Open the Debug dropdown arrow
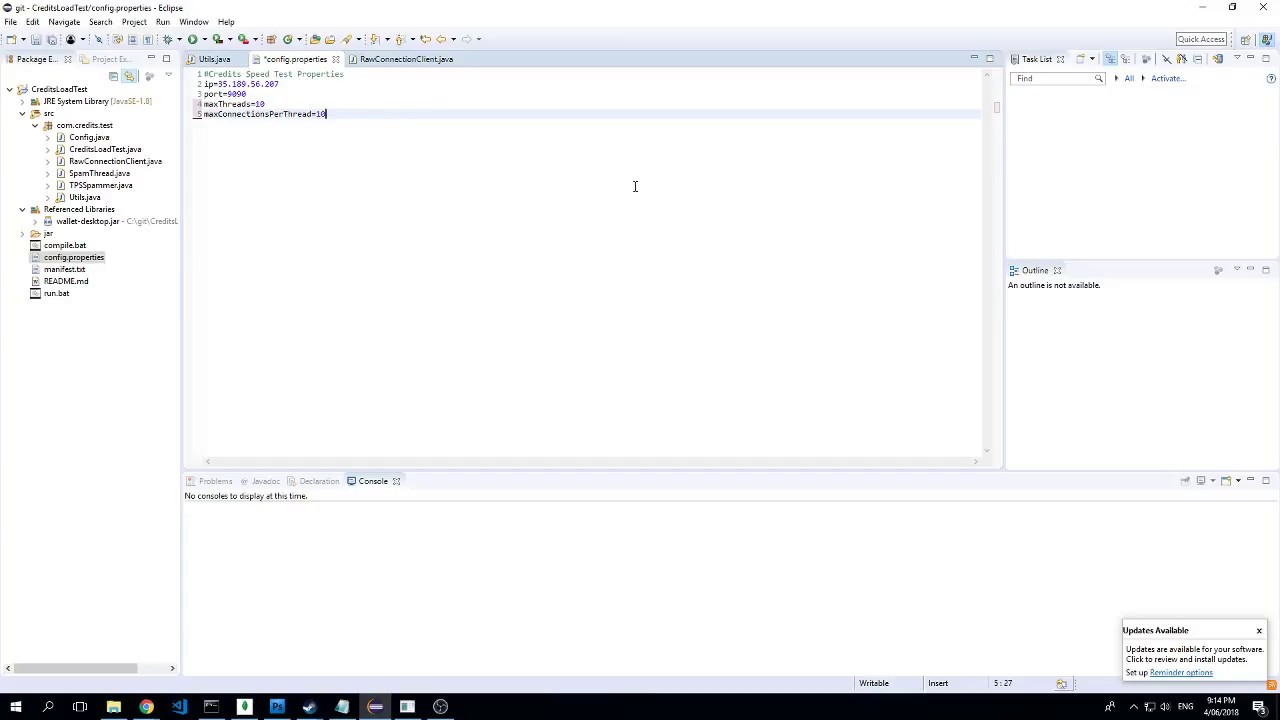 click(179, 39)
